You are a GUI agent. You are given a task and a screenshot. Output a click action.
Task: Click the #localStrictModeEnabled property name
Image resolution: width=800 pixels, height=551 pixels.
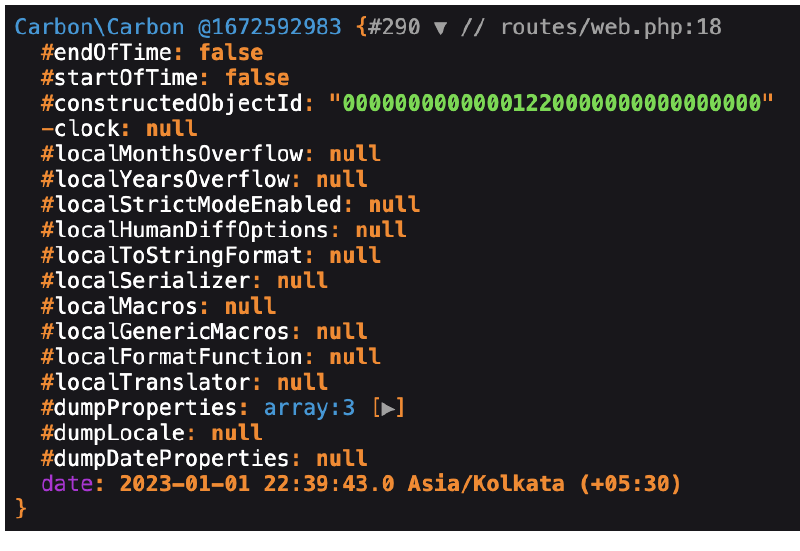(190, 204)
